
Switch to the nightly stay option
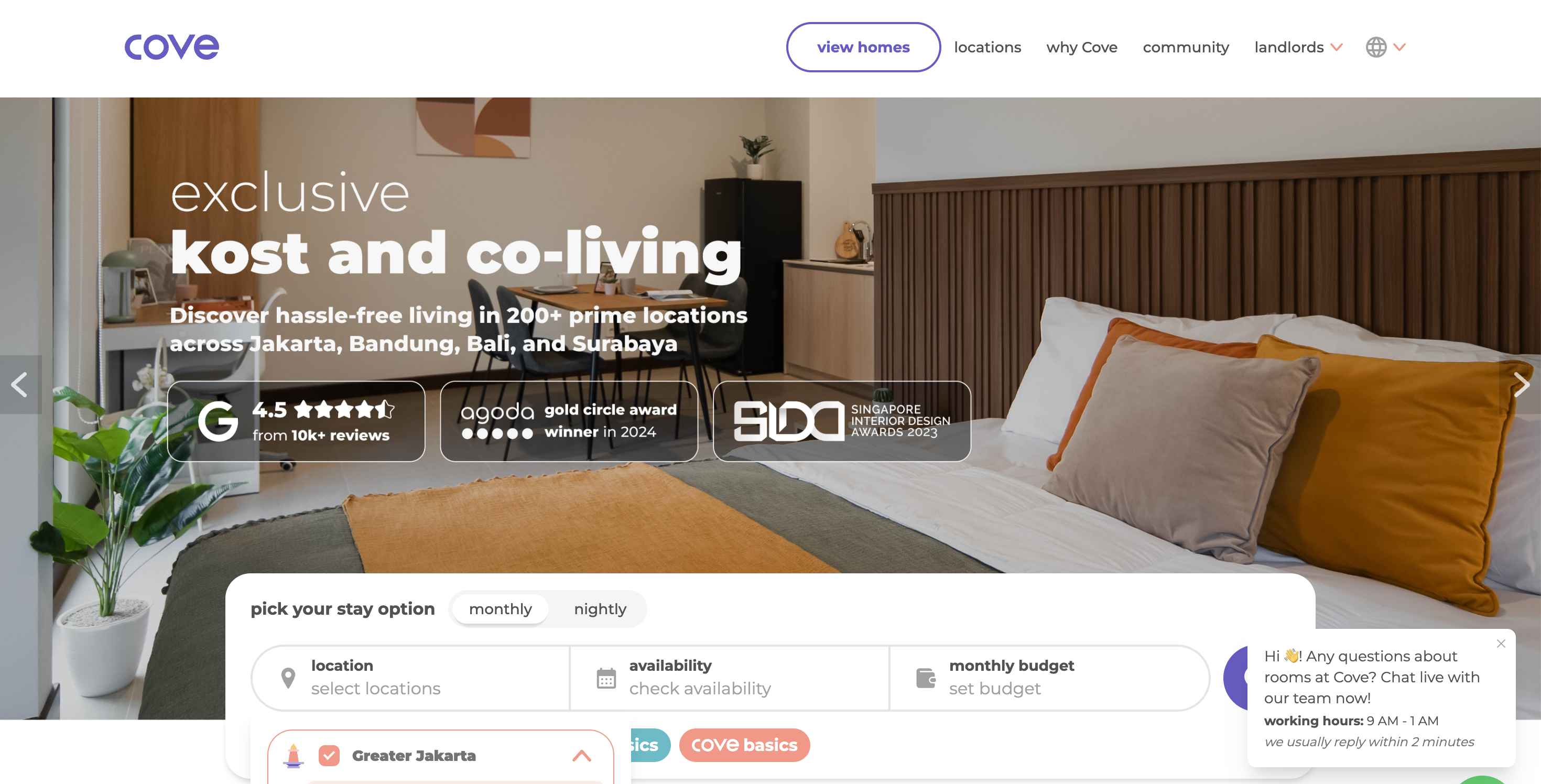pos(600,609)
